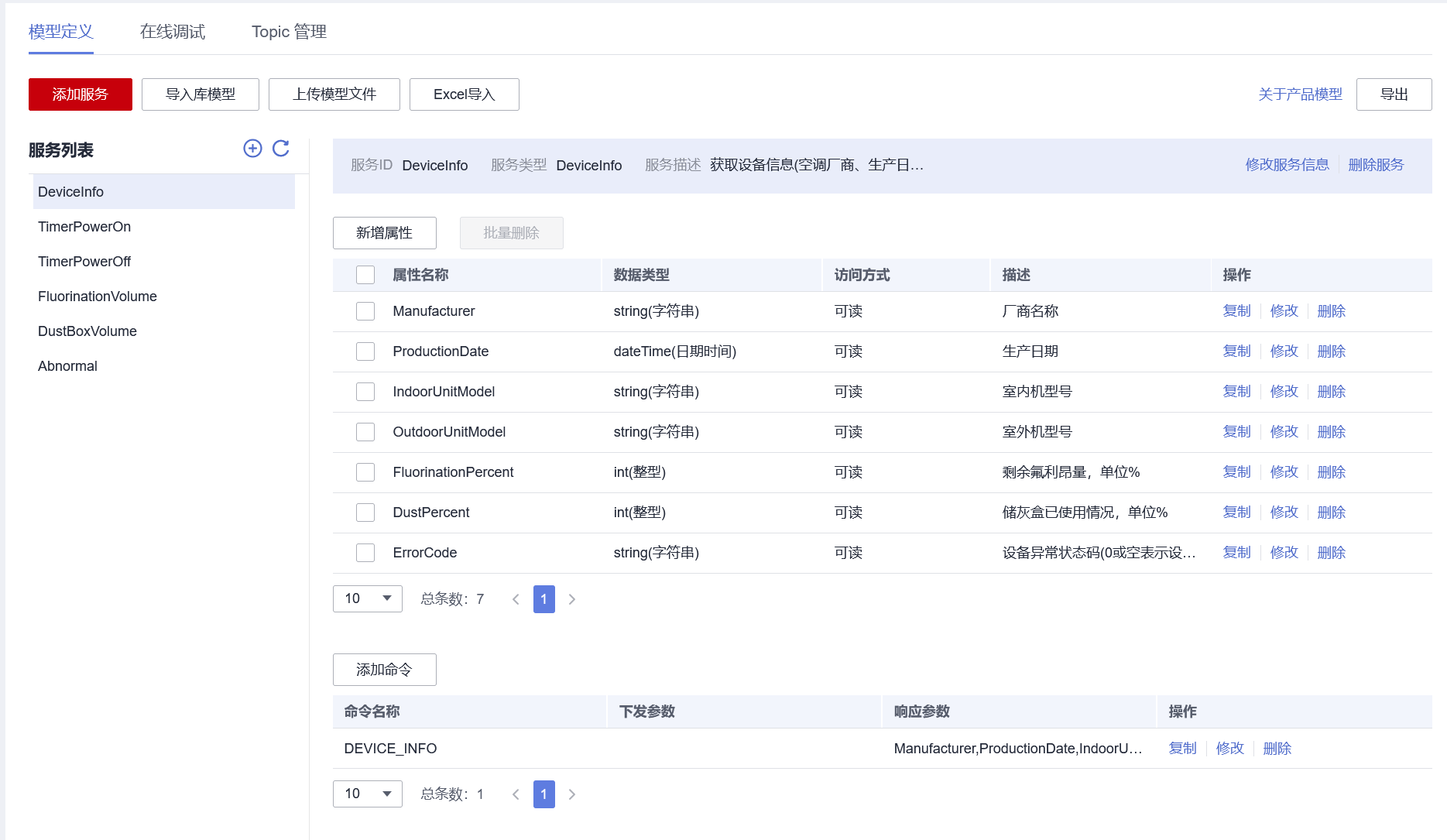The height and width of the screenshot is (840, 1447).
Task: Click 添加命令 to add a command
Action: coord(384,669)
